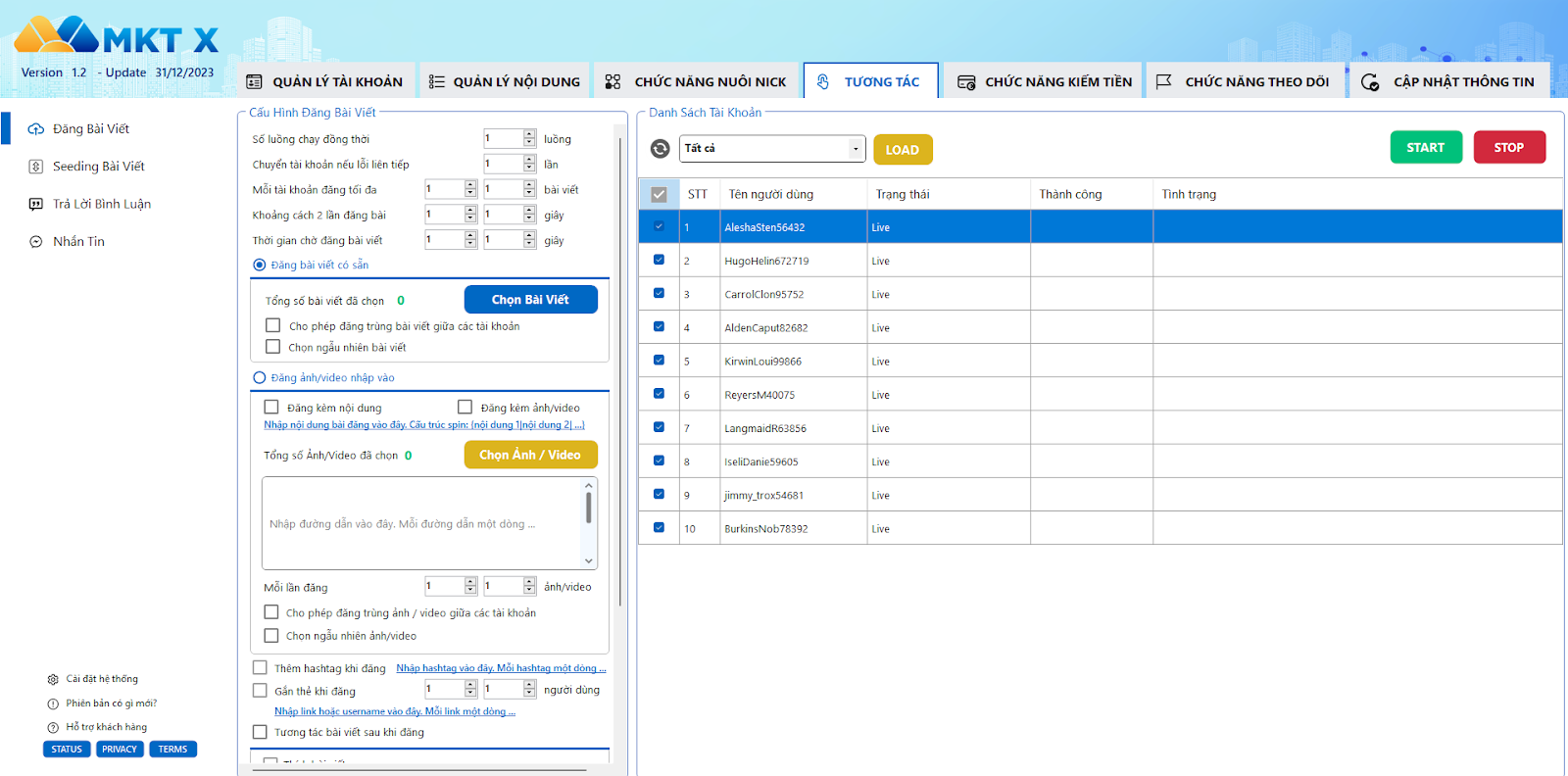The height and width of the screenshot is (776, 1568).
Task: Click first Gắn thẻ khi đăng spinner
Action: [x=451, y=689]
